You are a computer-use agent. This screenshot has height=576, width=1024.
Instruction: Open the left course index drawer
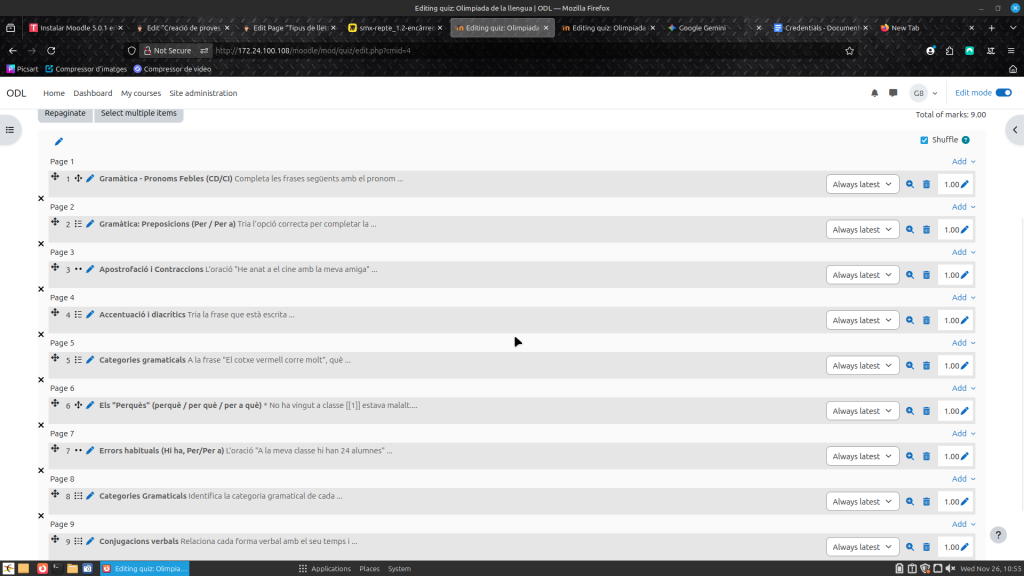click(x=9, y=129)
